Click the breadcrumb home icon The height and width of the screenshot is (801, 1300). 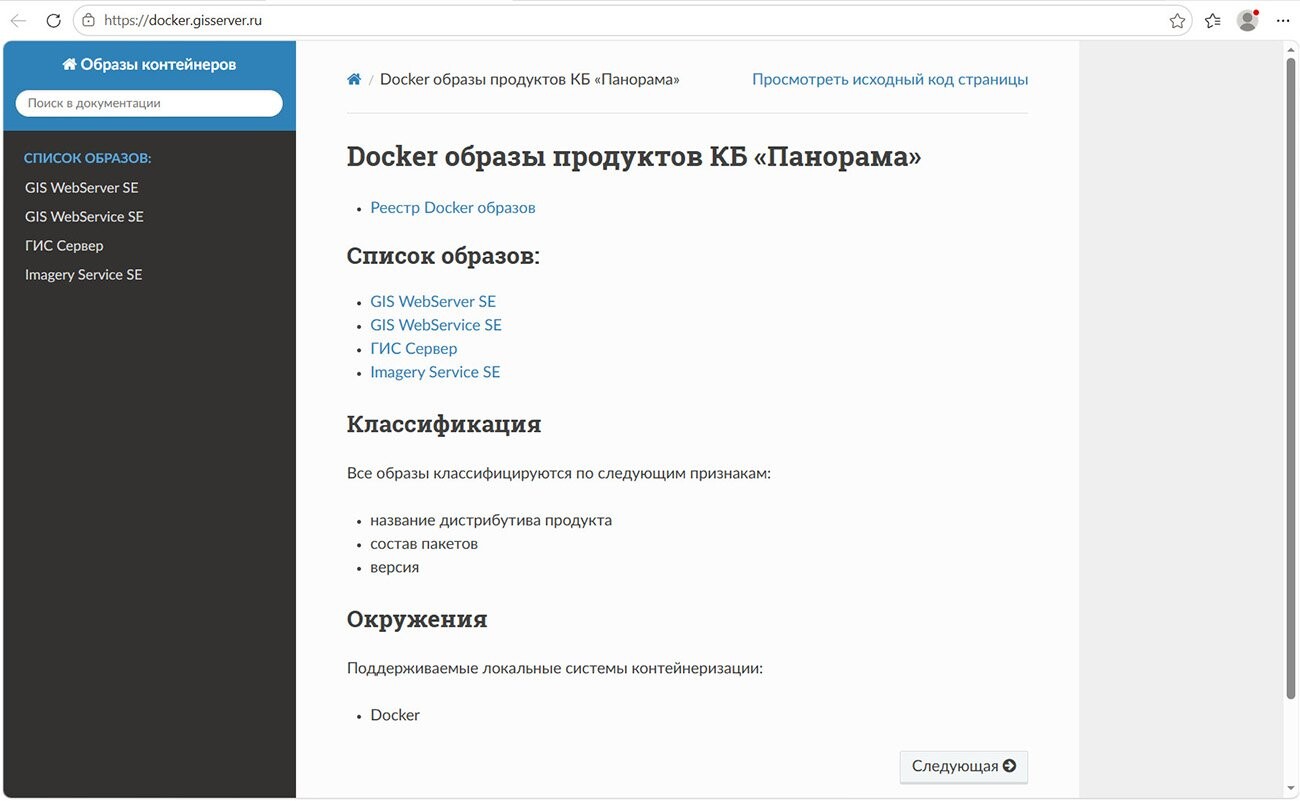354,79
